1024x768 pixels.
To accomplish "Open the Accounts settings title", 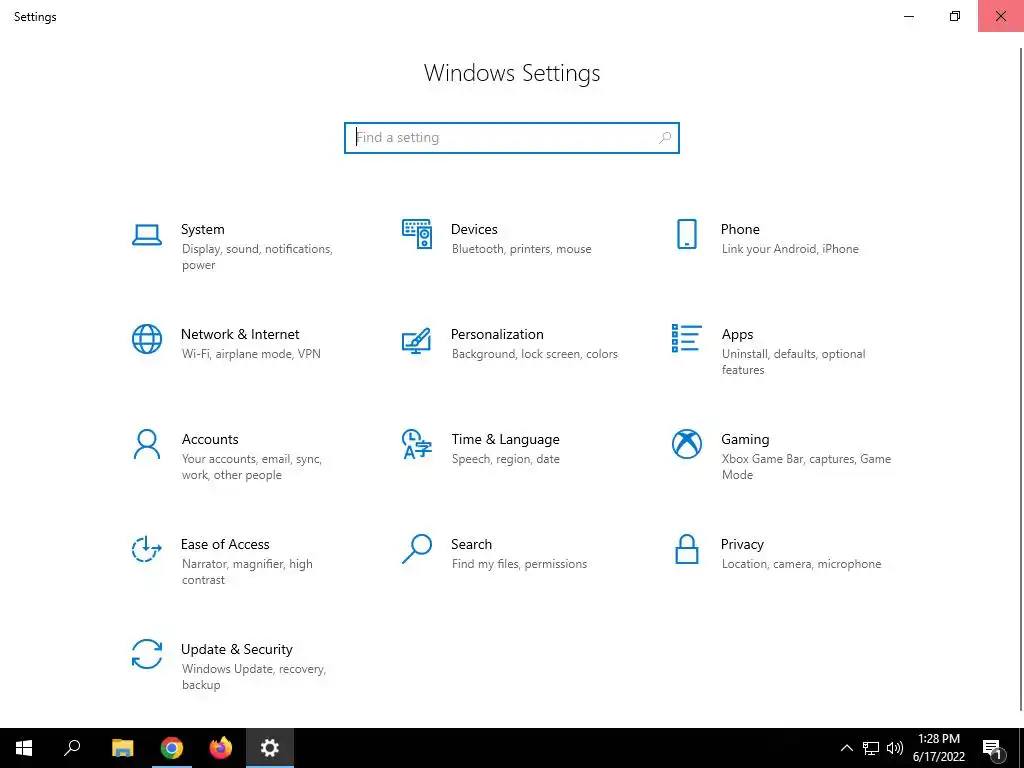I will pyautogui.click(x=210, y=440).
